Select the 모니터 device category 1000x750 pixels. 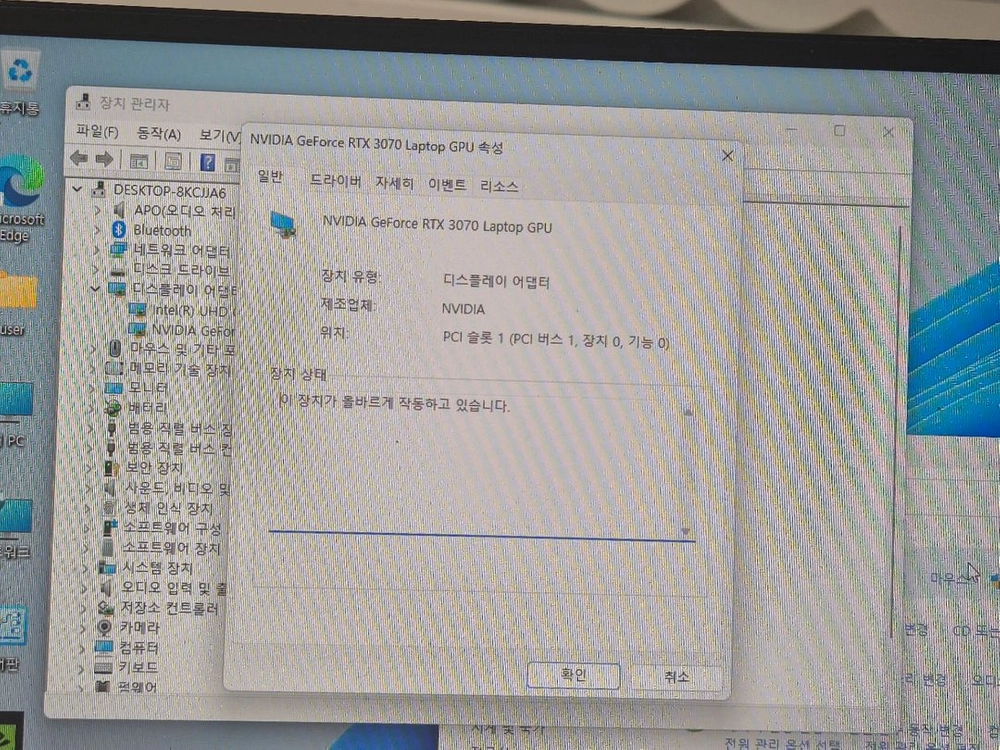[x=138, y=388]
